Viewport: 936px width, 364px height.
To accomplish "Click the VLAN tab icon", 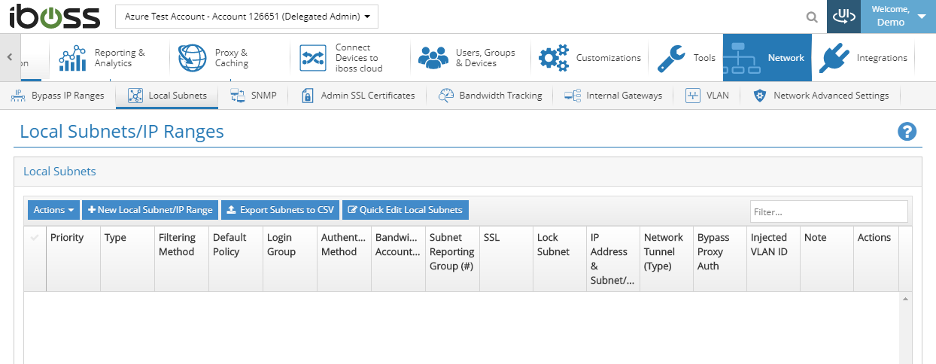I will click(x=692, y=95).
